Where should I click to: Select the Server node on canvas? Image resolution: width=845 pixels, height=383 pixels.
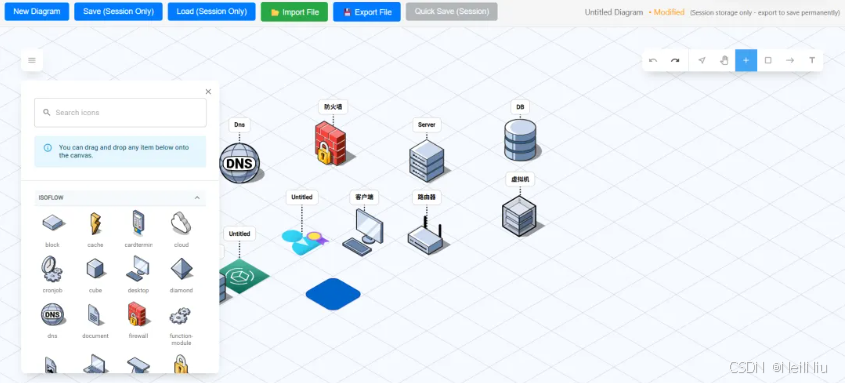427,161
